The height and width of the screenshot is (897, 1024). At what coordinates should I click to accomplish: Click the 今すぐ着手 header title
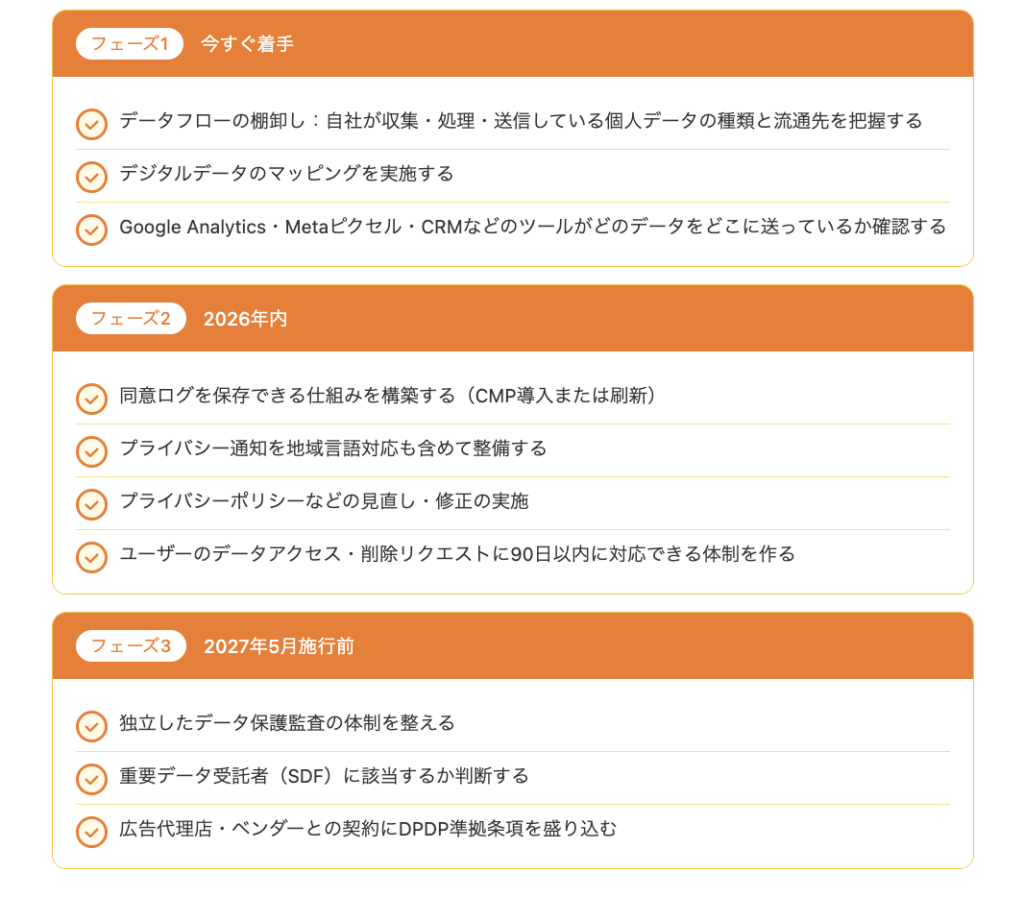pyautogui.click(x=247, y=44)
